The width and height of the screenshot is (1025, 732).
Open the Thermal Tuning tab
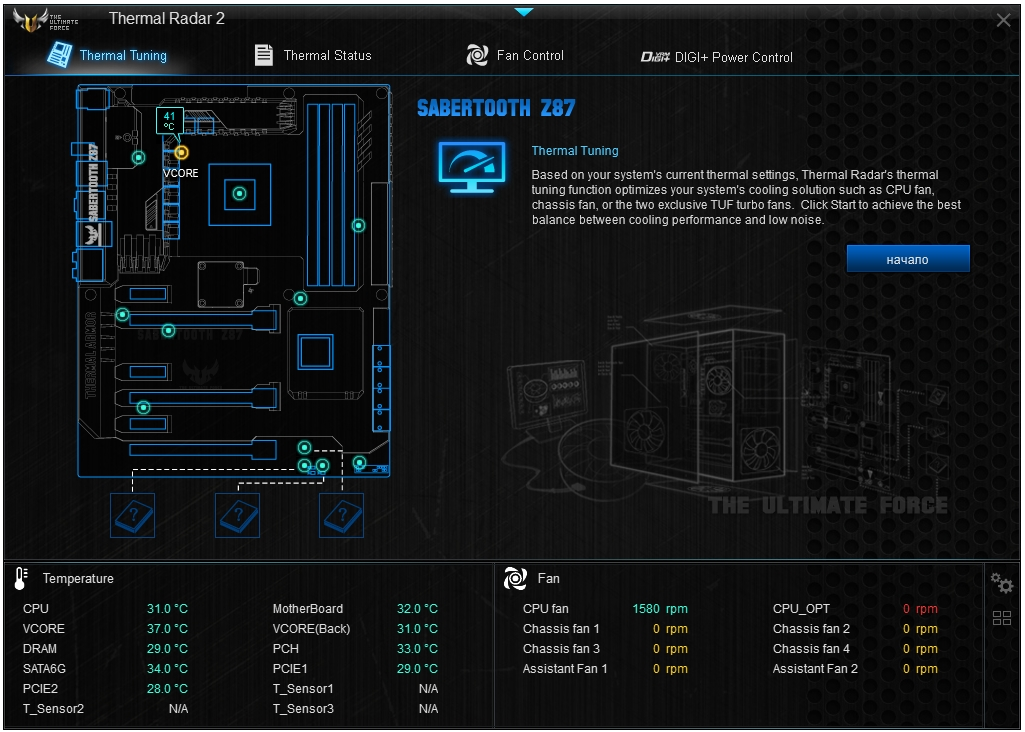pyautogui.click(x=107, y=56)
